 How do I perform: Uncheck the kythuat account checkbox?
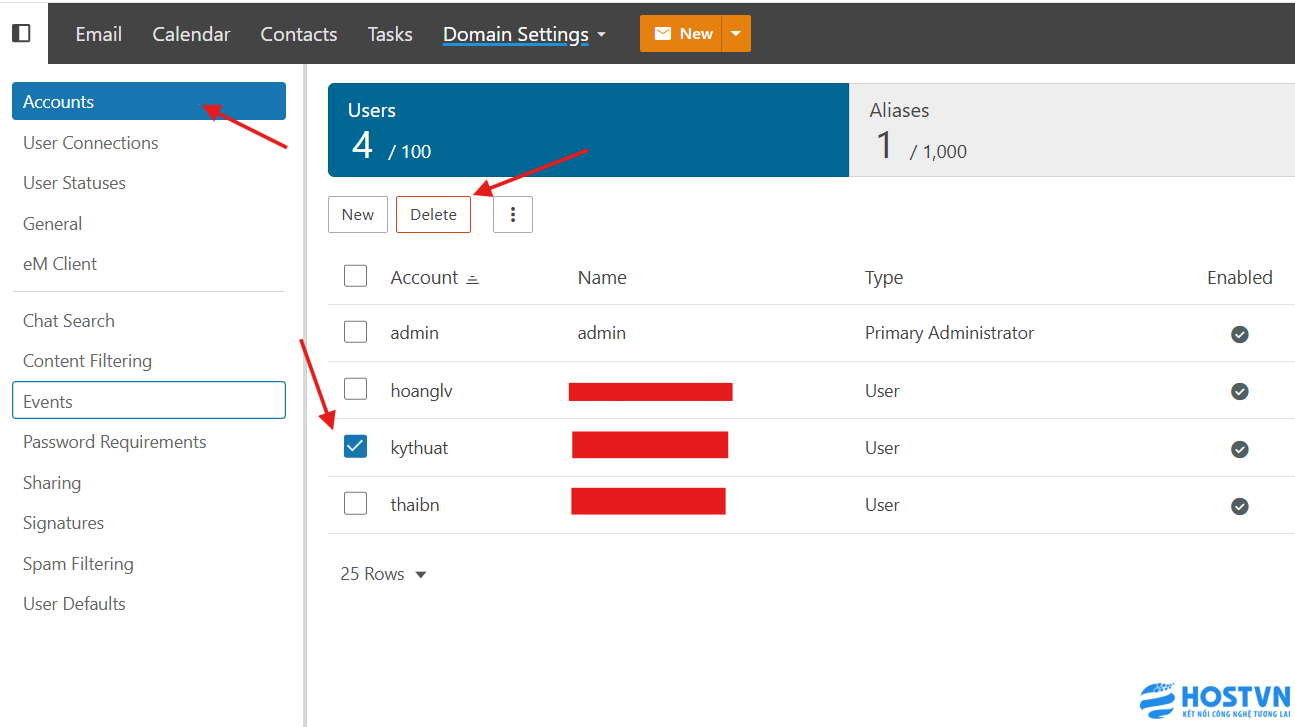click(355, 447)
